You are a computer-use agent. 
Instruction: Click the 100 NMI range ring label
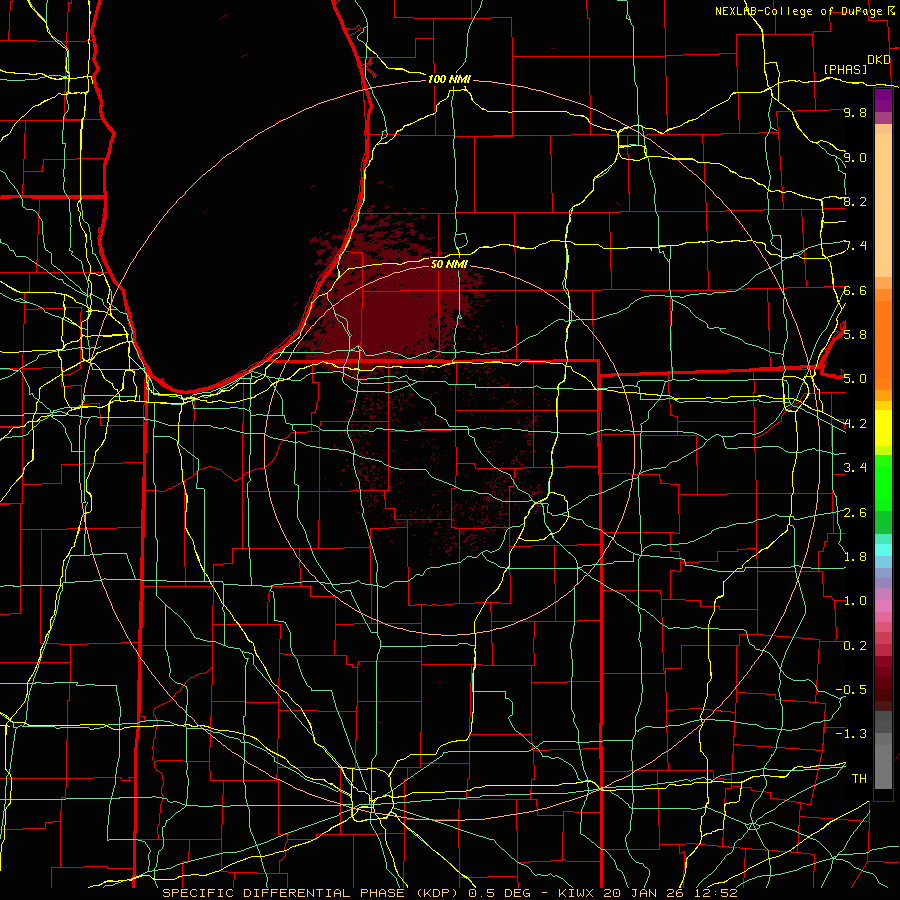[x=449, y=79]
